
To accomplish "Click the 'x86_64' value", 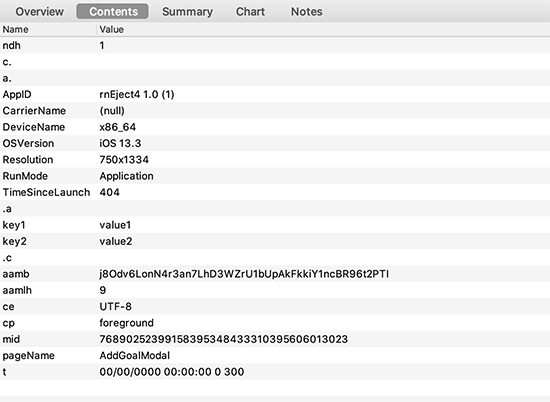I will coord(118,127).
